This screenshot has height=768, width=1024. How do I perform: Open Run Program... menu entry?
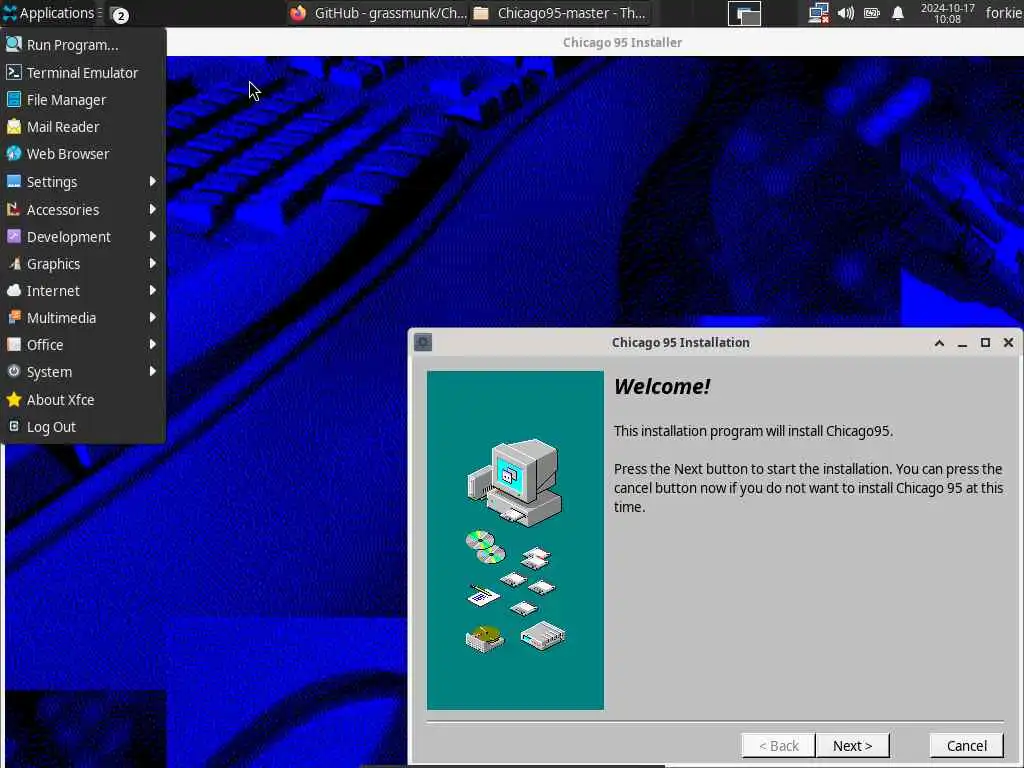[83, 44]
